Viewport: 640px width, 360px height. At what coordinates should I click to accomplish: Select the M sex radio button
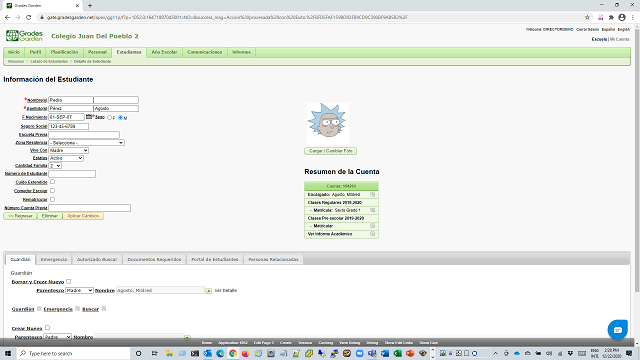pos(120,118)
